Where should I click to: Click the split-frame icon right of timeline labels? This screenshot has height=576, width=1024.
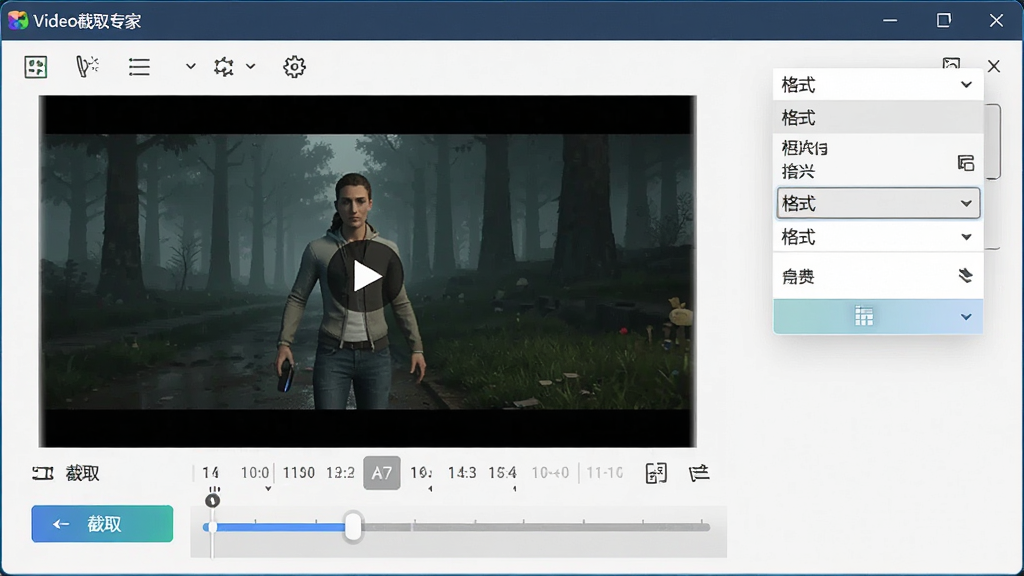click(656, 473)
